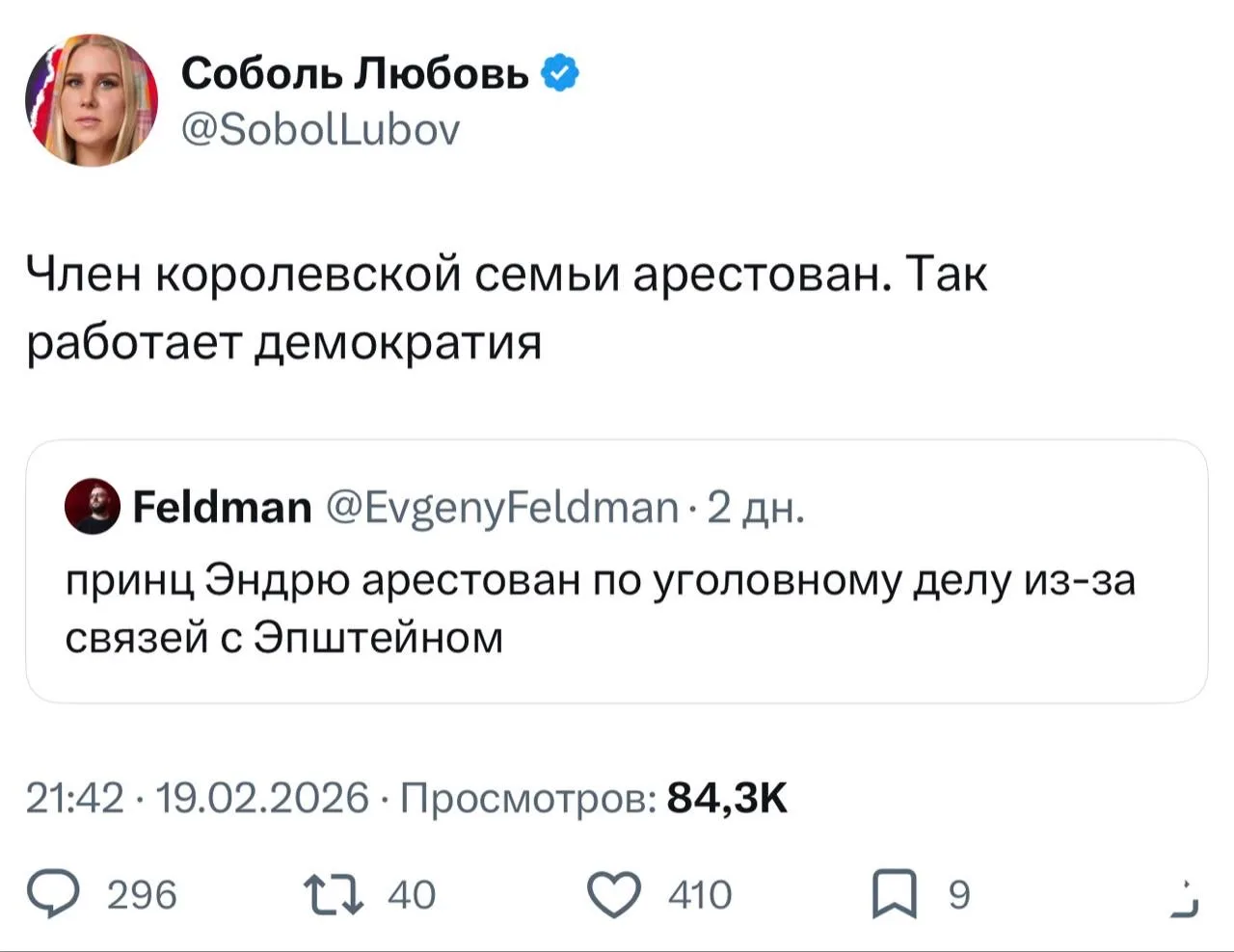The image size is (1234, 952).
Task: Click the blue verified badge
Action: [560, 73]
